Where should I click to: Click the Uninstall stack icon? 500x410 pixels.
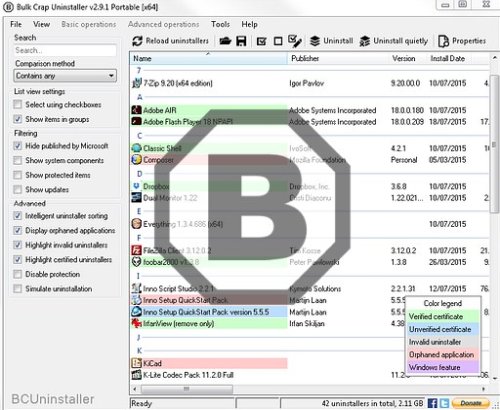pos(315,41)
